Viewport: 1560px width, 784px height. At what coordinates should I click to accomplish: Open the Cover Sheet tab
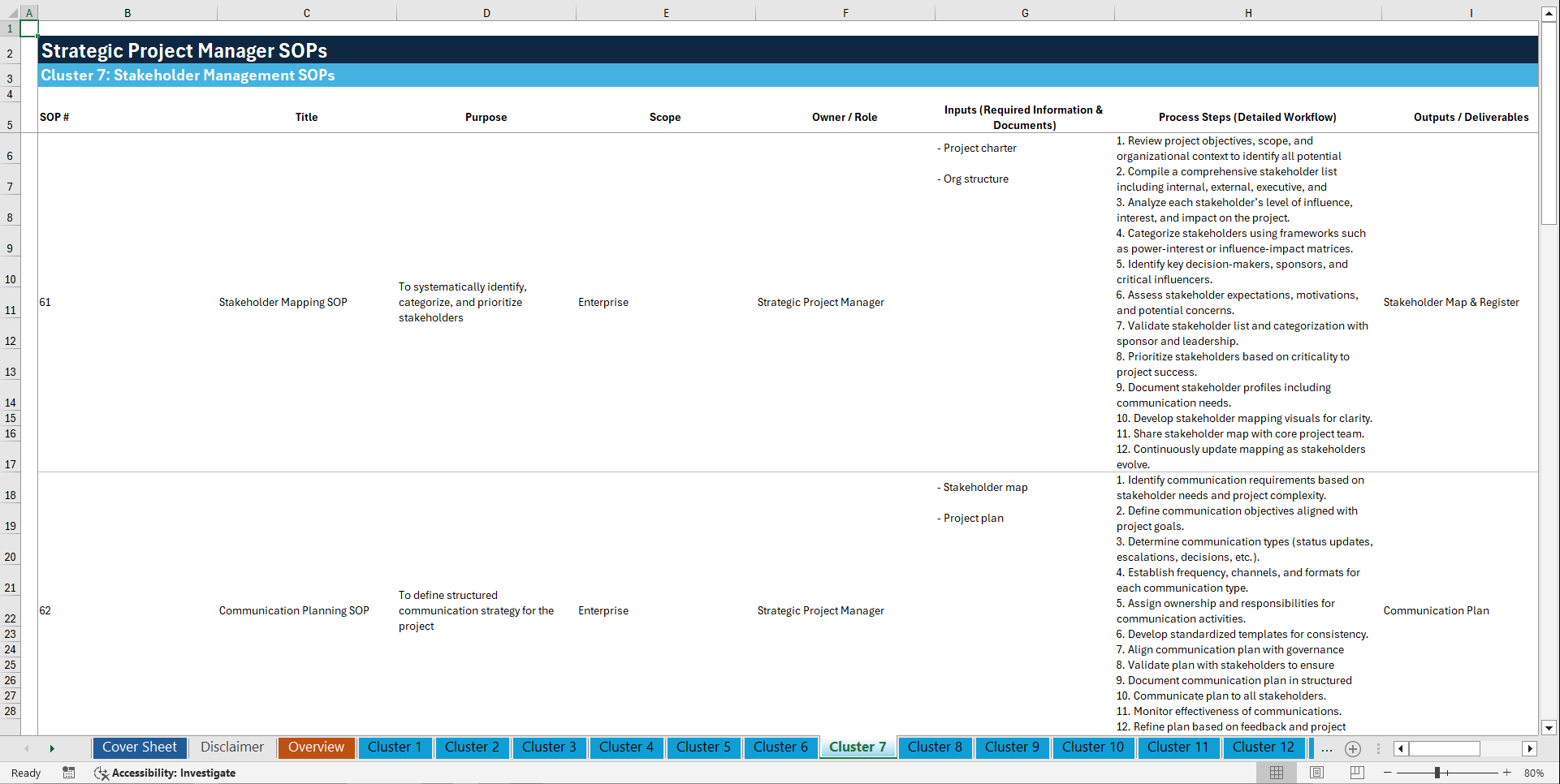point(140,747)
